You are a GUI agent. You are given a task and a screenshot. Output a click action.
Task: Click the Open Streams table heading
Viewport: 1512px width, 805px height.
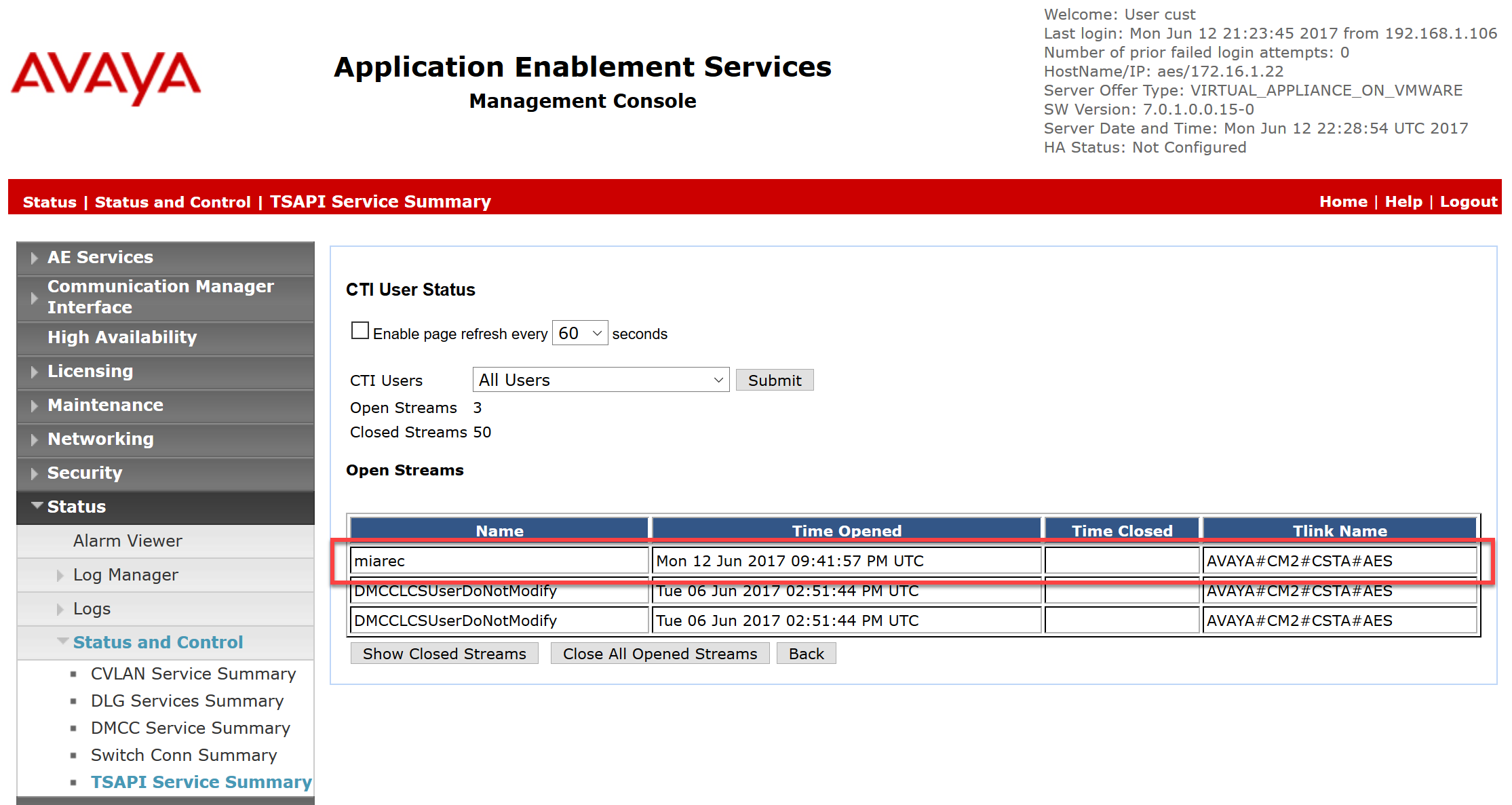tap(405, 470)
